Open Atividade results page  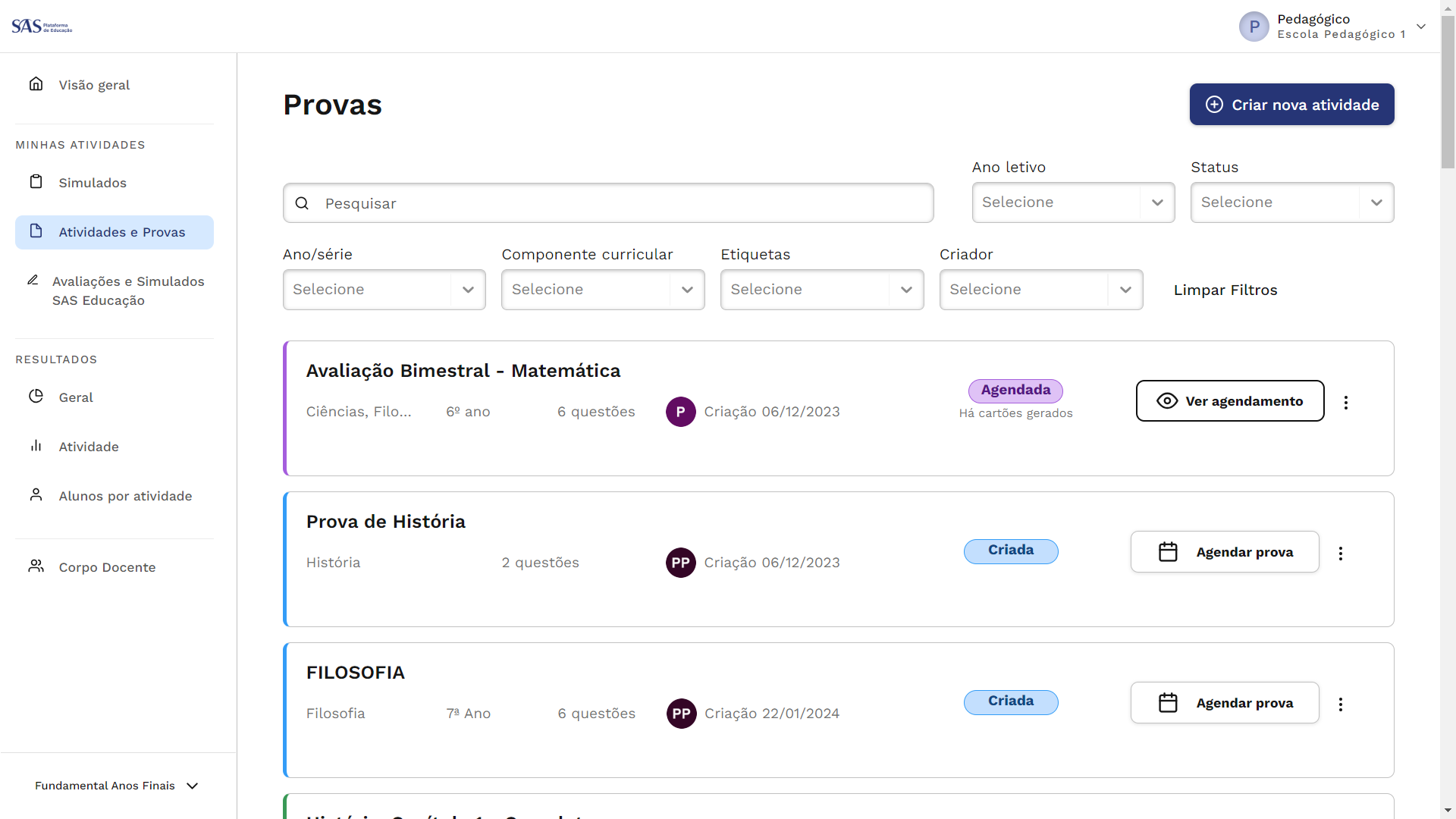click(115, 447)
